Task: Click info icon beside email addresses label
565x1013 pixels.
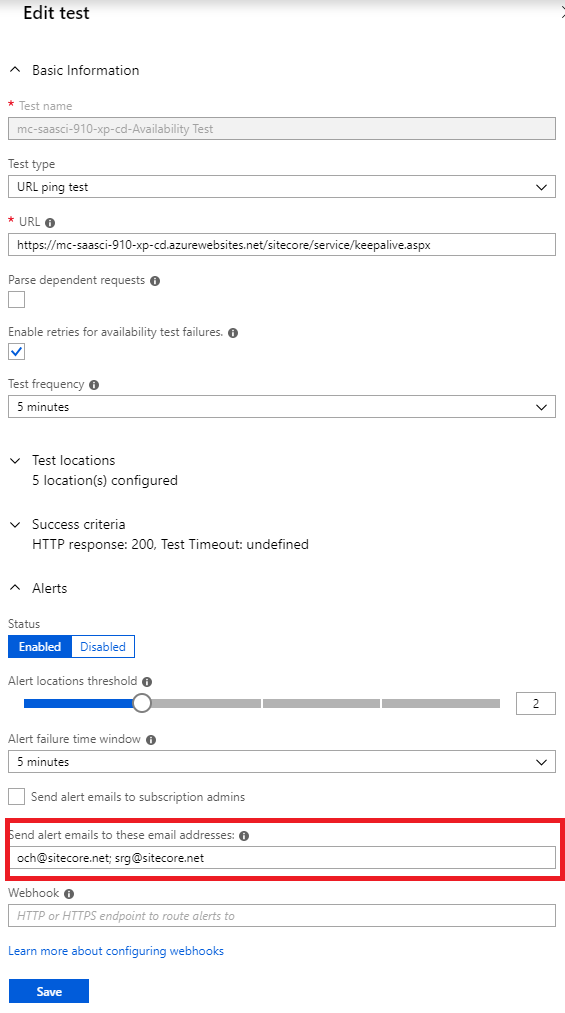Action: pyautogui.click(x=244, y=836)
